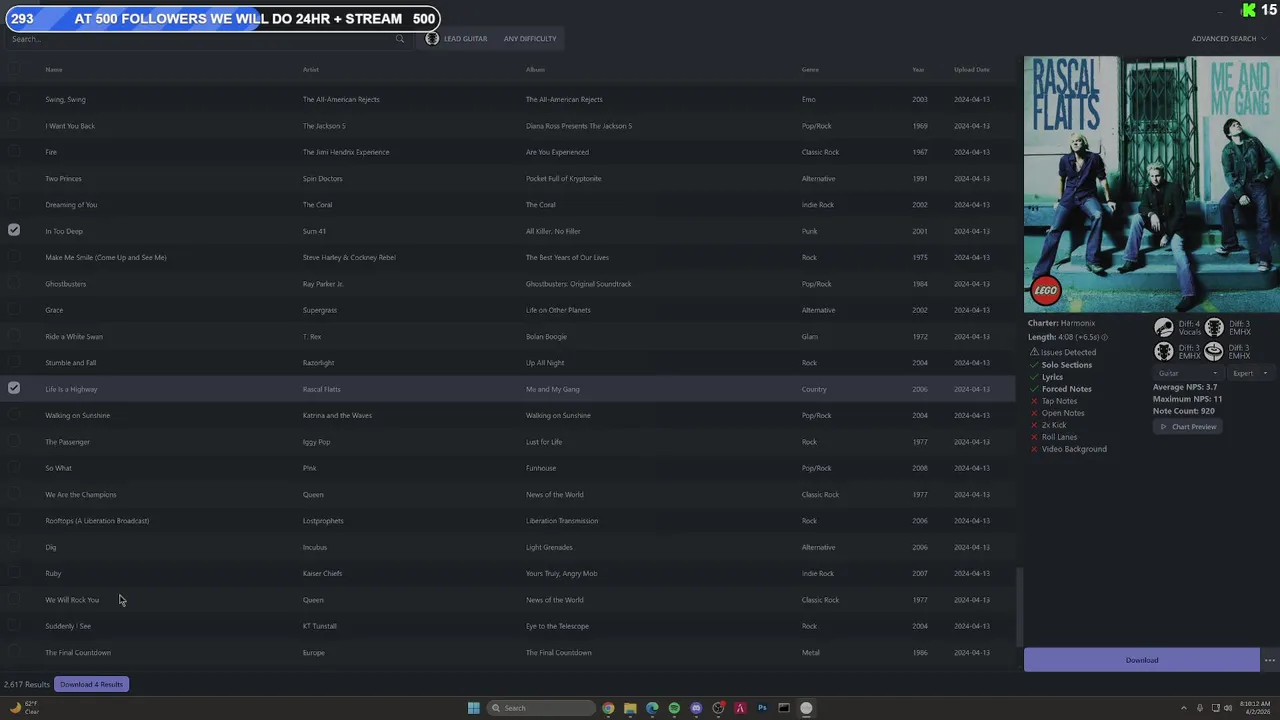Check the Walking on Sunshine checkbox

pyautogui.click(x=14, y=415)
